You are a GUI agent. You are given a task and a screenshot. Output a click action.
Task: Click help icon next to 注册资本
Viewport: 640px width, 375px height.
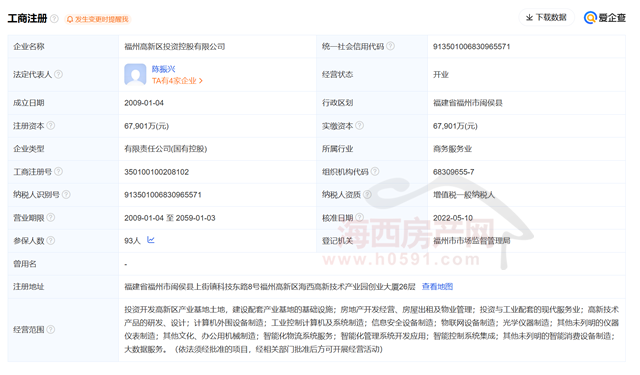tap(51, 126)
